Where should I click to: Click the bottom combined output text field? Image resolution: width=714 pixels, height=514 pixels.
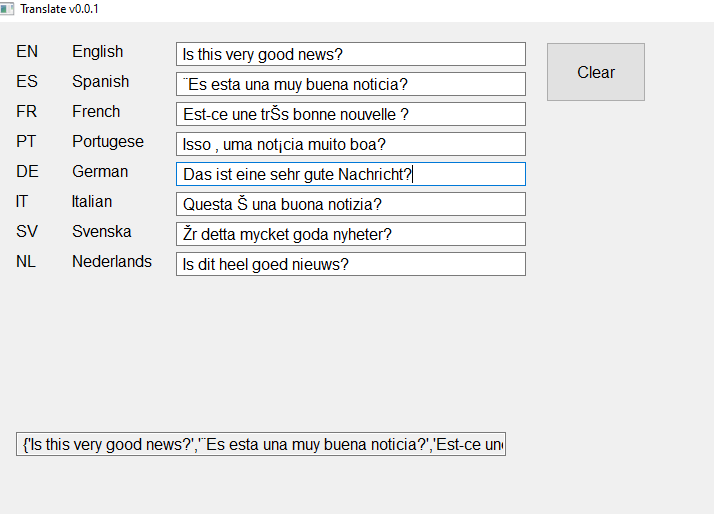pos(261,444)
